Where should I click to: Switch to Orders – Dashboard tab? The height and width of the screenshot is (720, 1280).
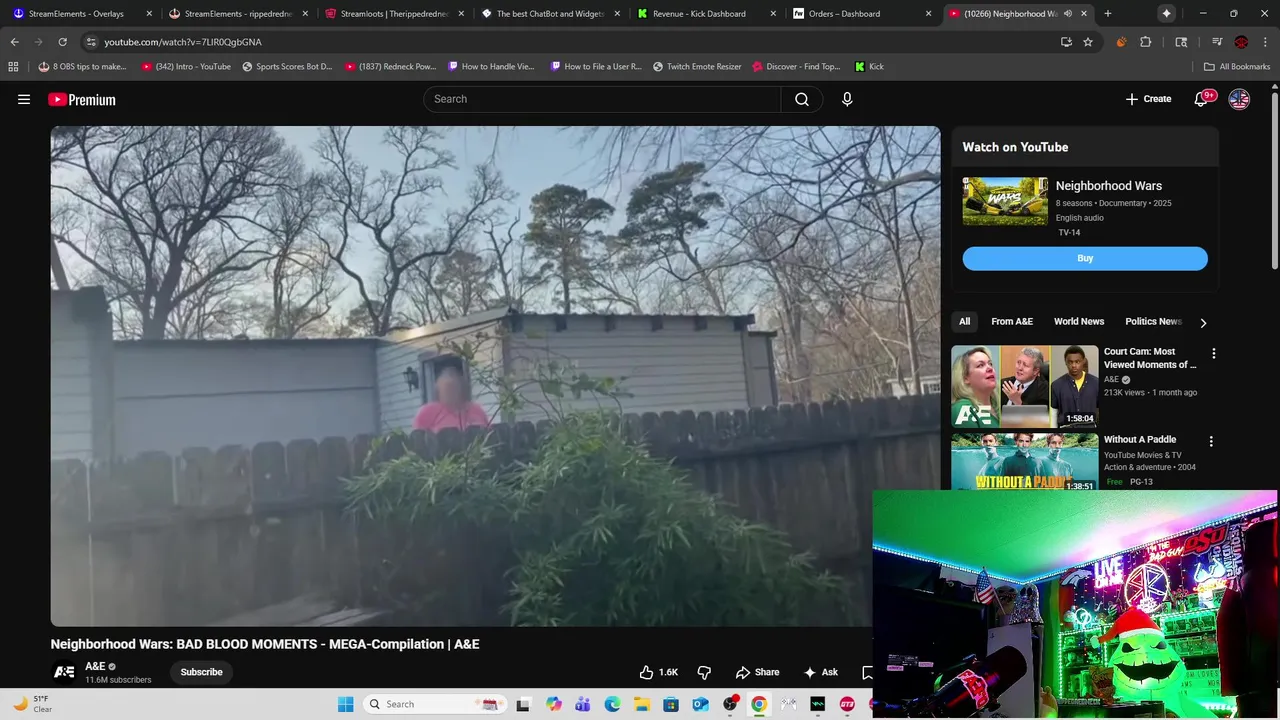click(x=860, y=14)
